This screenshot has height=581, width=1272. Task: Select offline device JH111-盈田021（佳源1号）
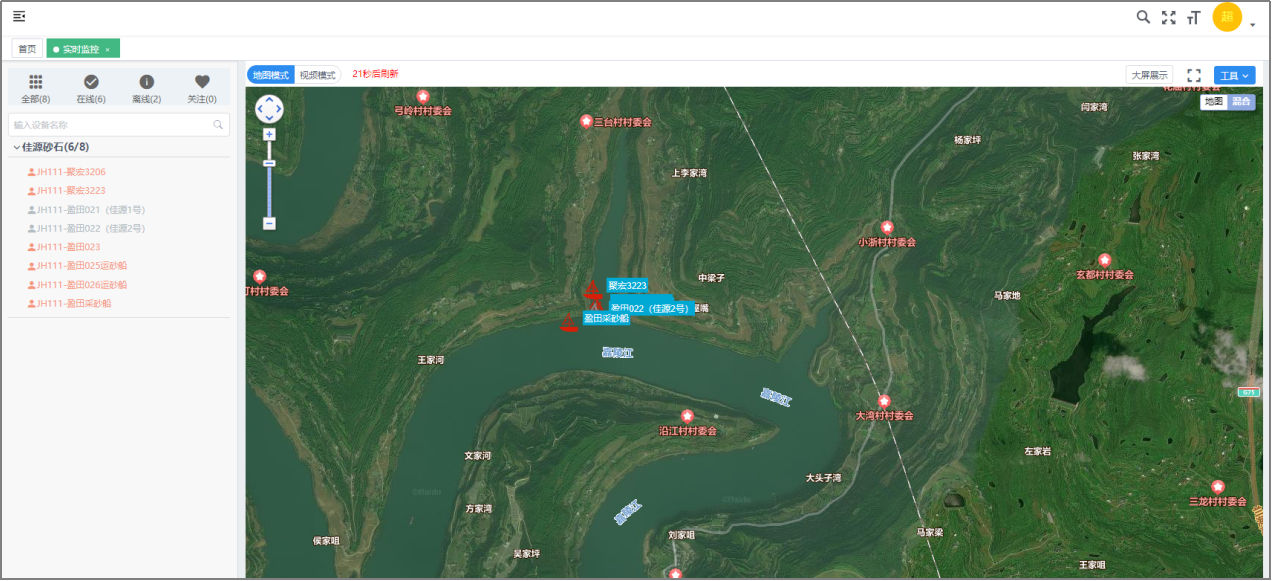(x=87, y=209)
